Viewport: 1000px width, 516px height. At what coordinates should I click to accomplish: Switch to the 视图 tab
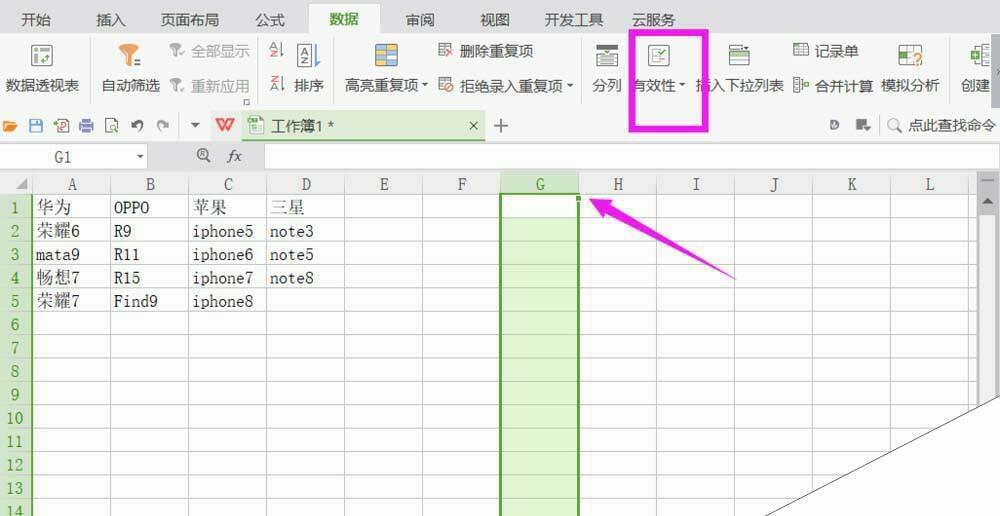coord(495,20)
